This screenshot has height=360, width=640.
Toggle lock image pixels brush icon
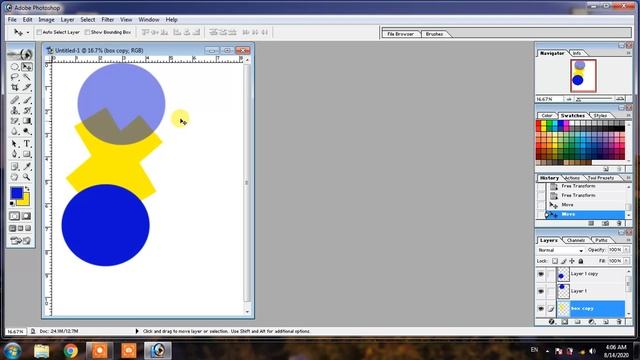[564, 261]
